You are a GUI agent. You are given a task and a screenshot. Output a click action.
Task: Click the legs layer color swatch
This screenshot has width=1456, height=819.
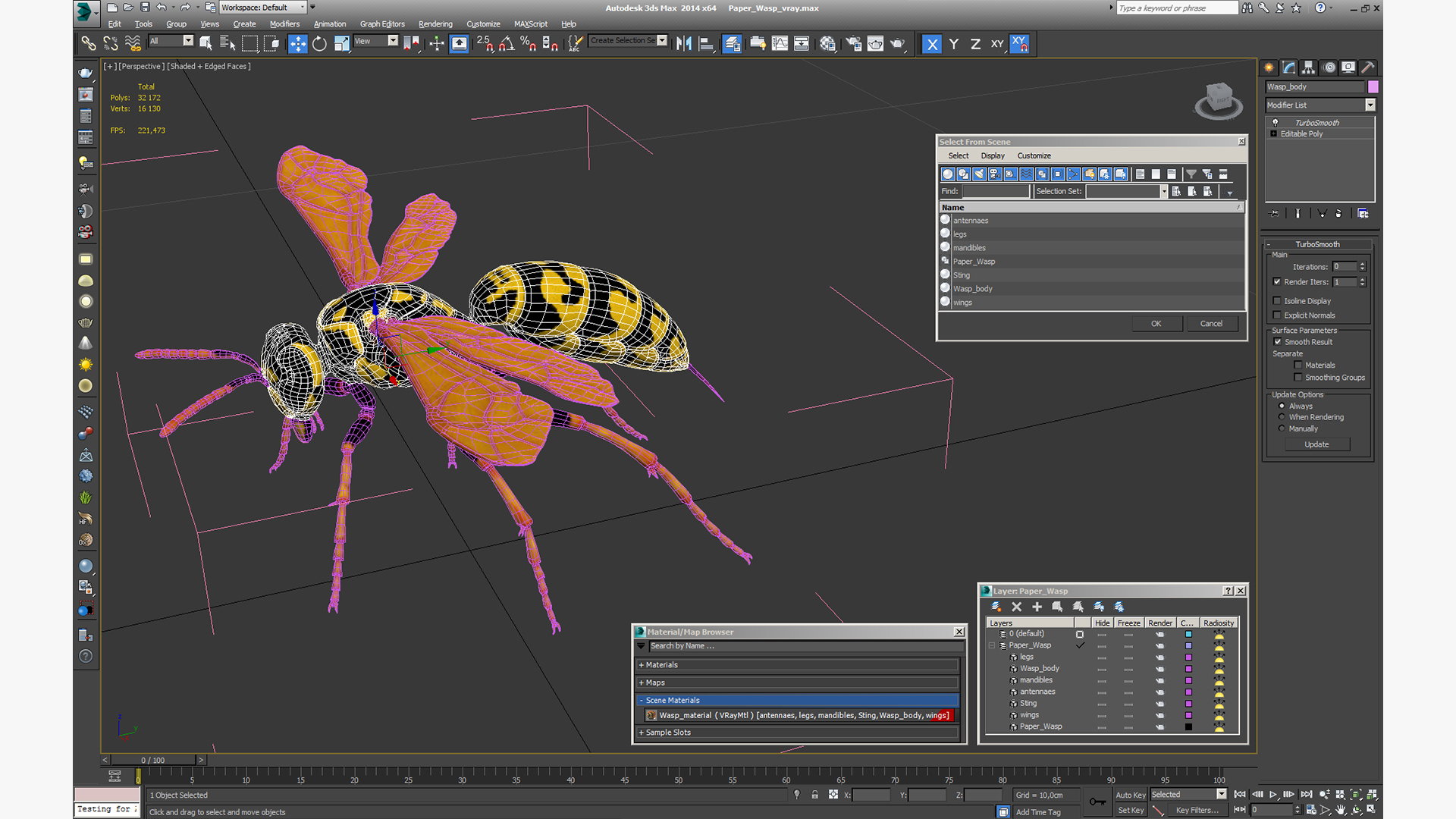(1188, 657)
